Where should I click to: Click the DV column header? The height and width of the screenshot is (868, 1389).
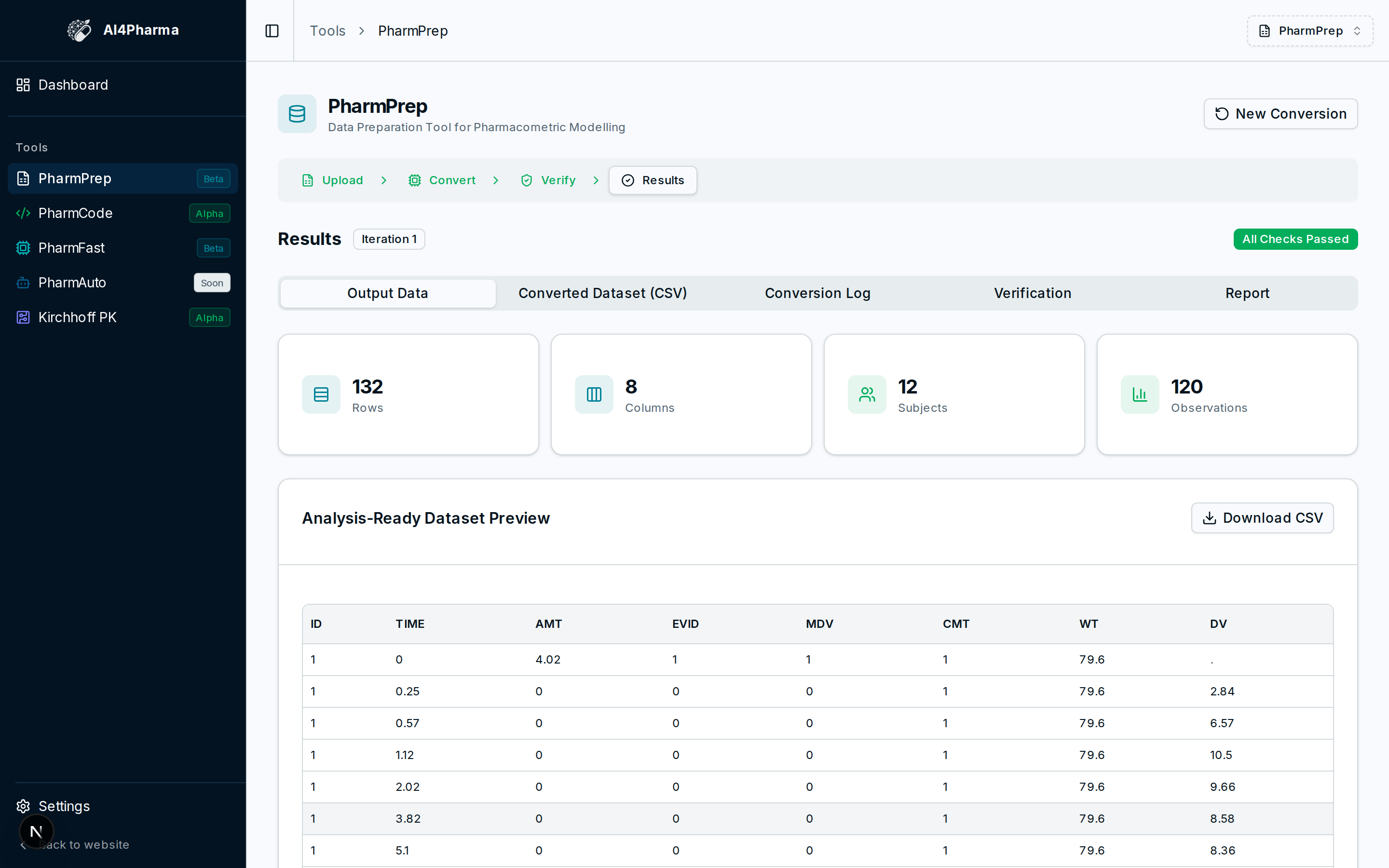click(1219, 624)
